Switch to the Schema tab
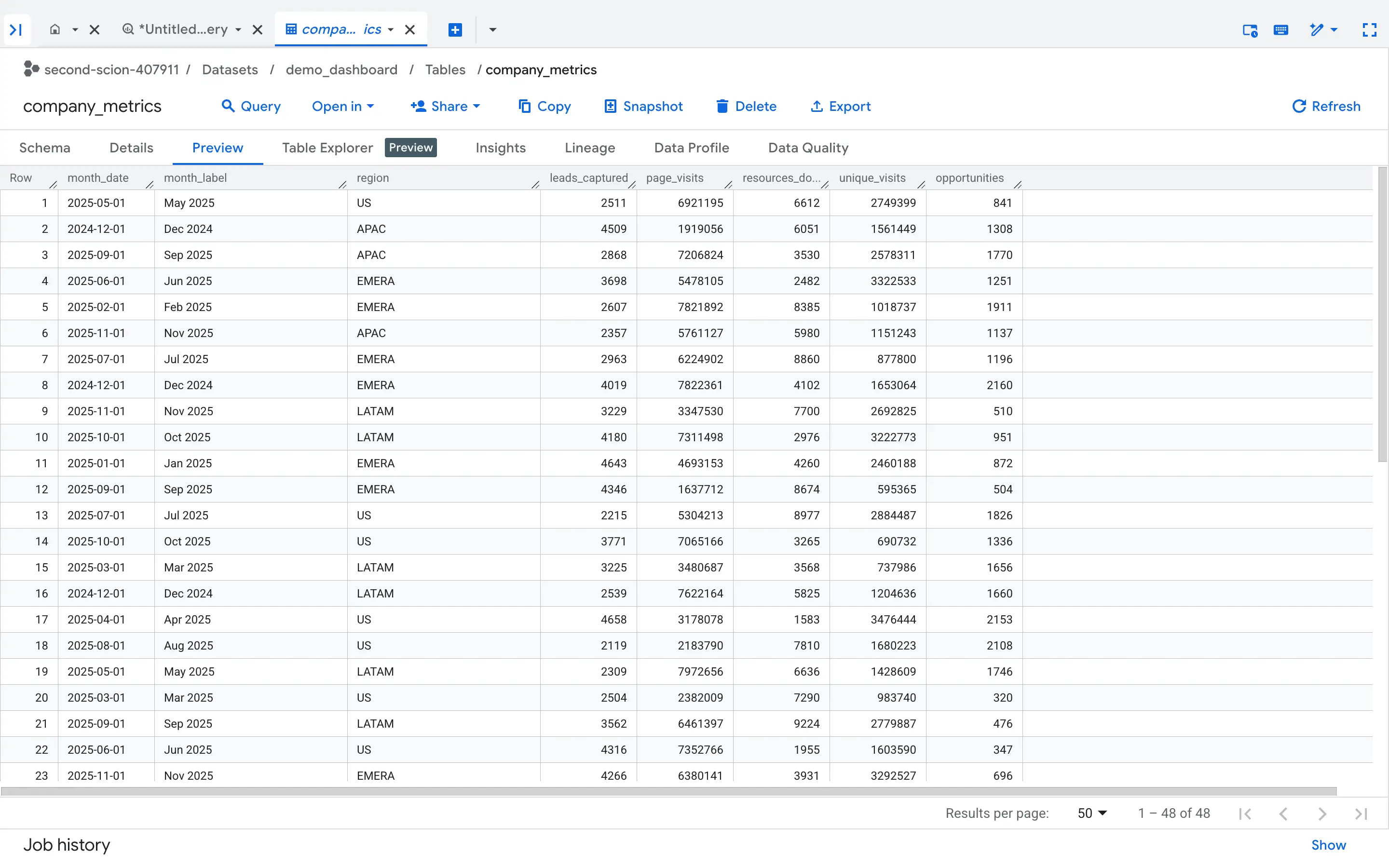This screenshot has width=1389, height=868. [45, 148]
